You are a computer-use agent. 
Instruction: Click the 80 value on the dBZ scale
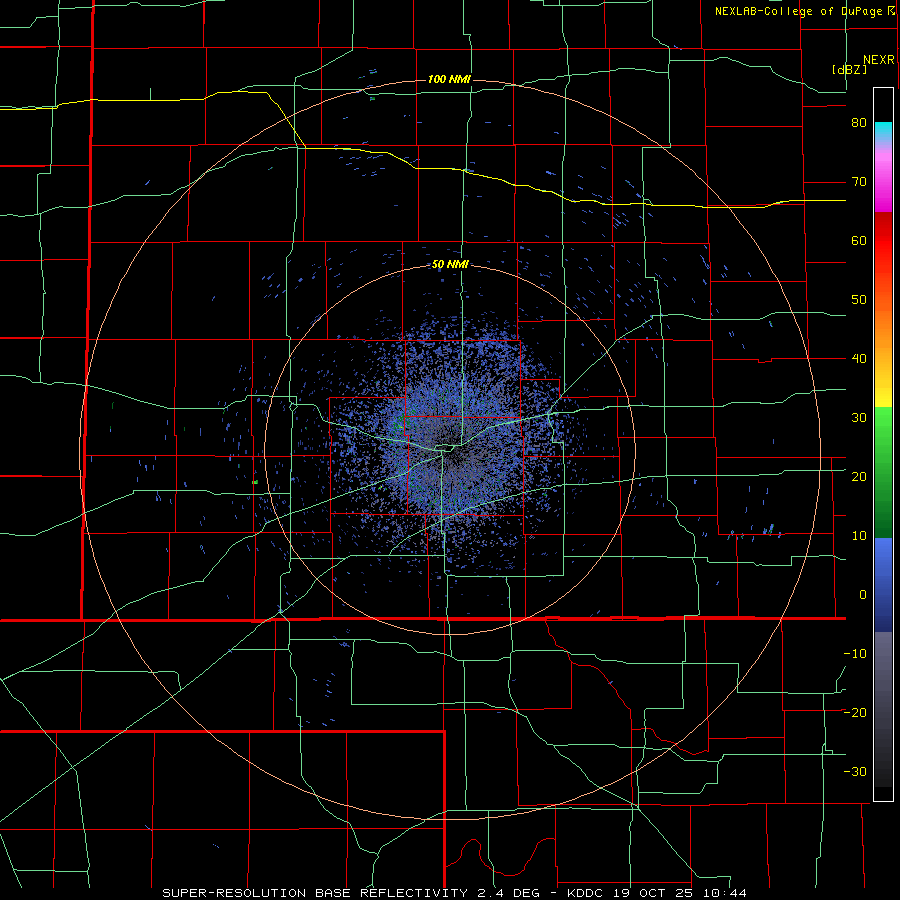859,123
